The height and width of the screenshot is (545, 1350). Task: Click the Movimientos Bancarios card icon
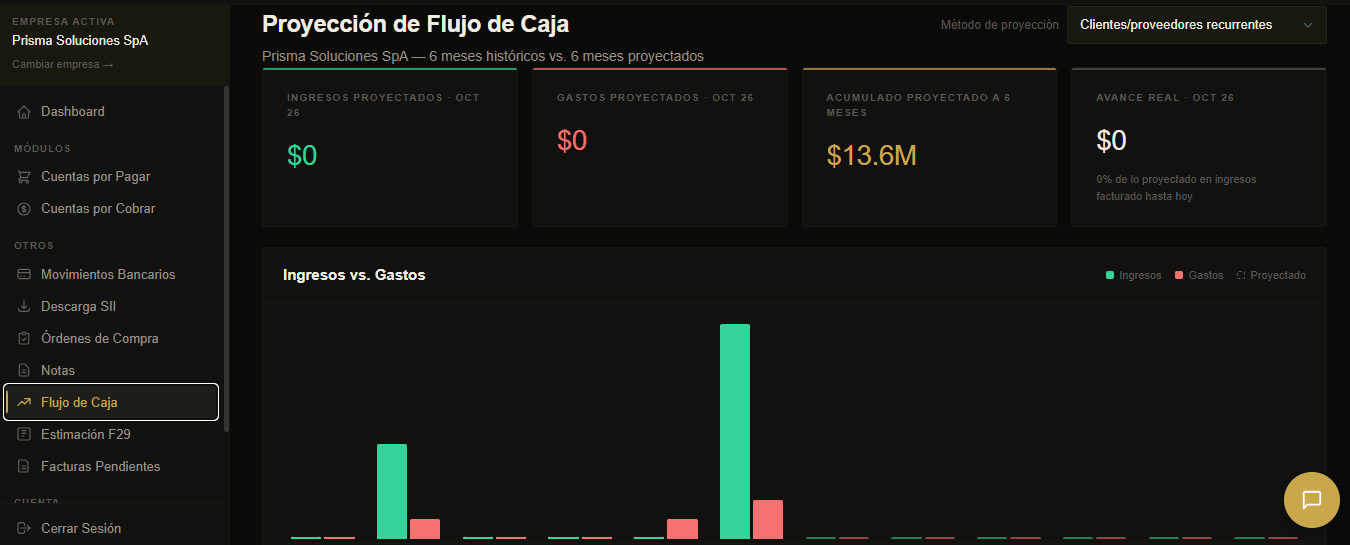(24, 275)
